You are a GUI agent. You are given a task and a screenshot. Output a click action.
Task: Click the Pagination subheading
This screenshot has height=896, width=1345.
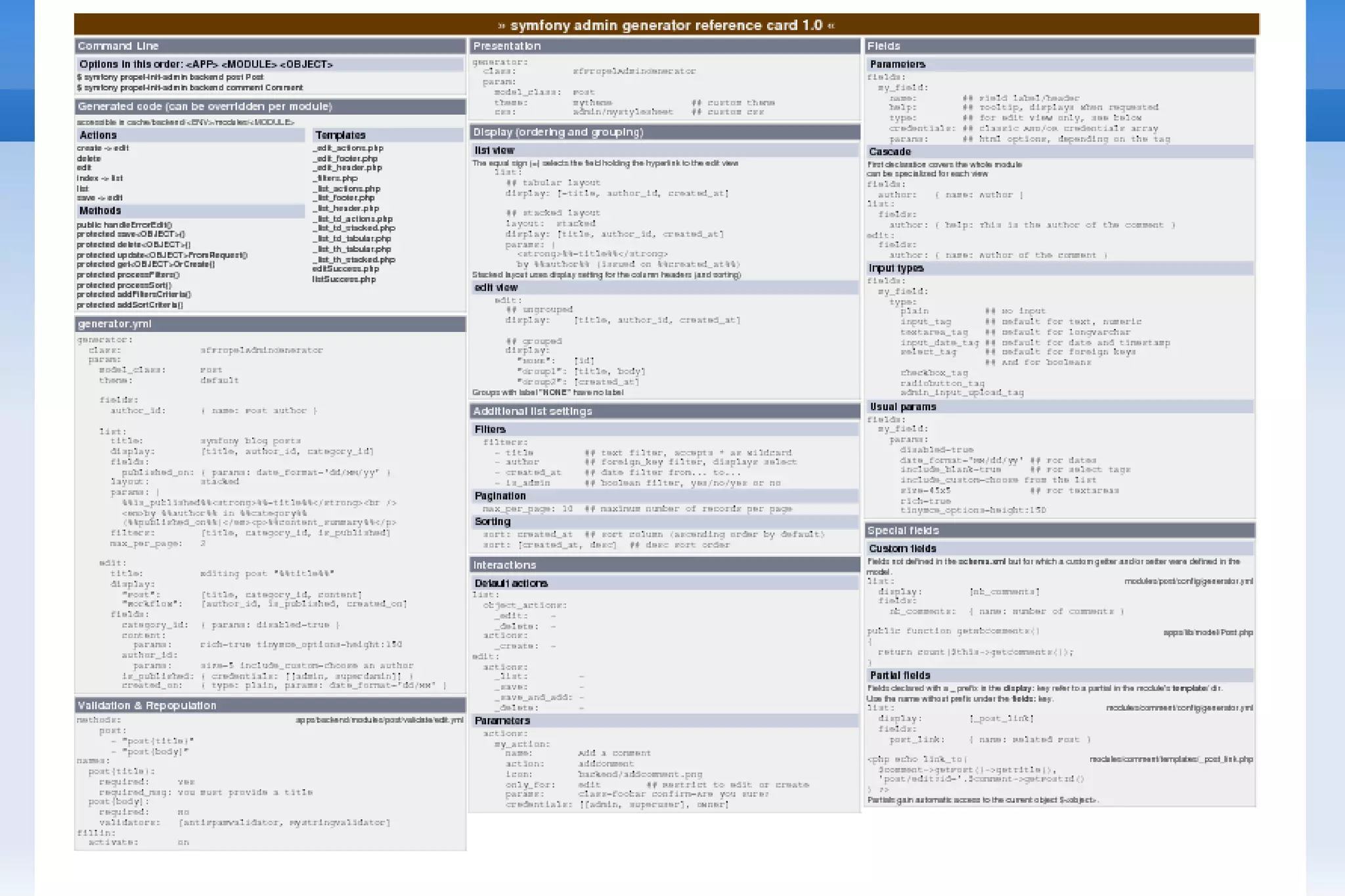[x=665, y=496]
